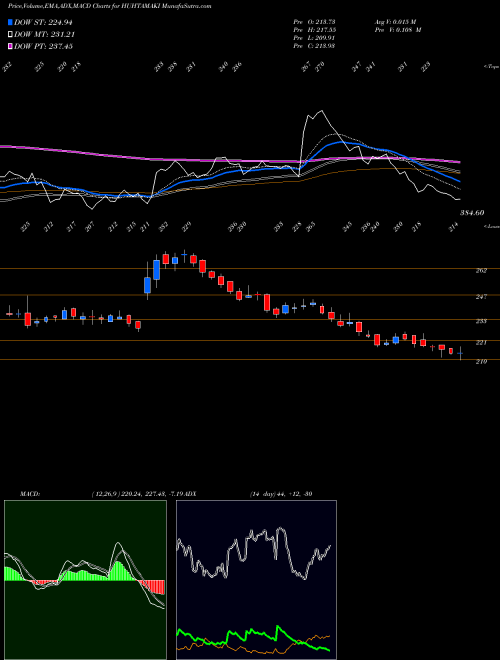Viewport: 500px width, 660px height.
Task: Click the white DOW MT legend swatch
Action: (x=11, y=34)
